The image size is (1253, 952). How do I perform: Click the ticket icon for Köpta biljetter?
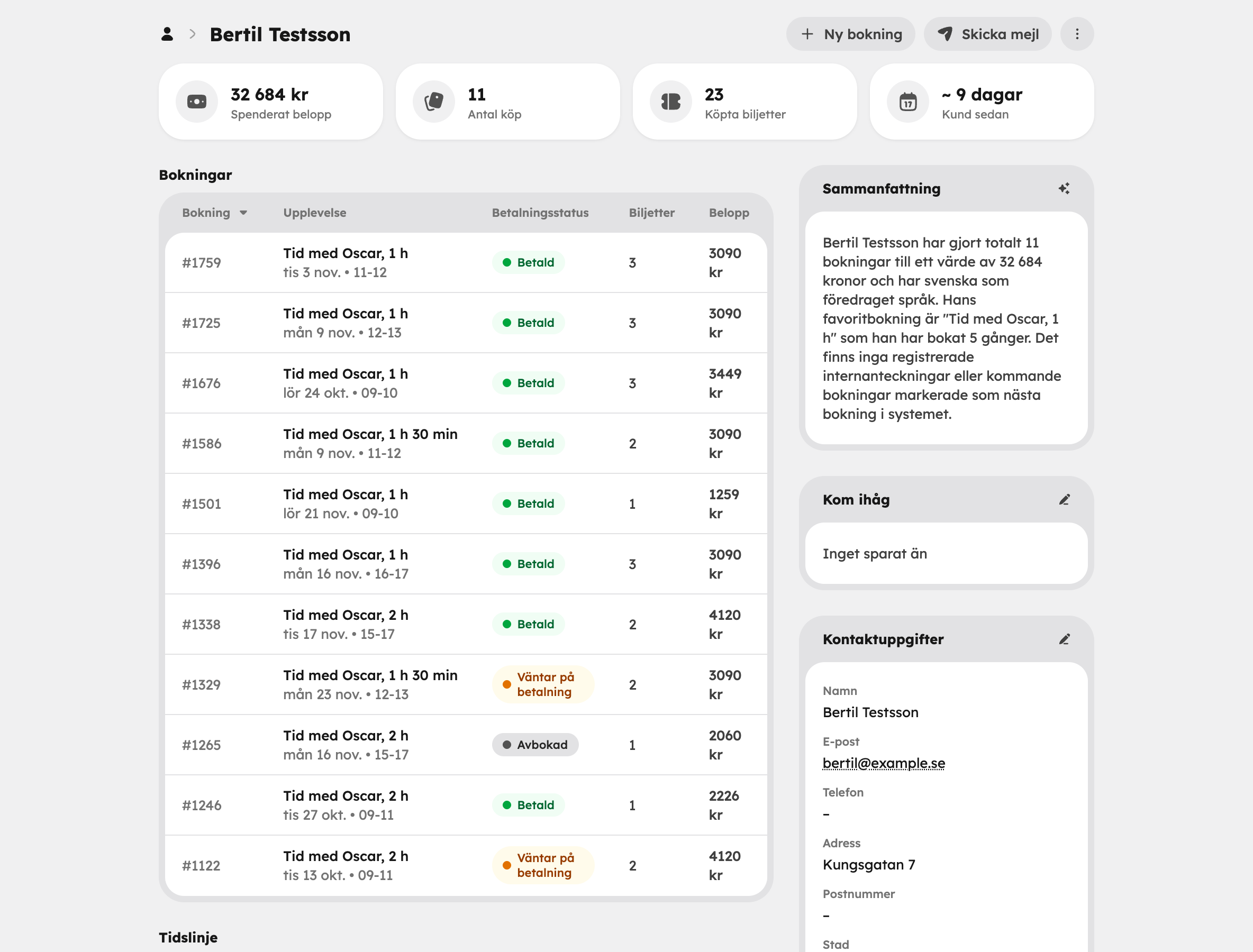(671, 102)
